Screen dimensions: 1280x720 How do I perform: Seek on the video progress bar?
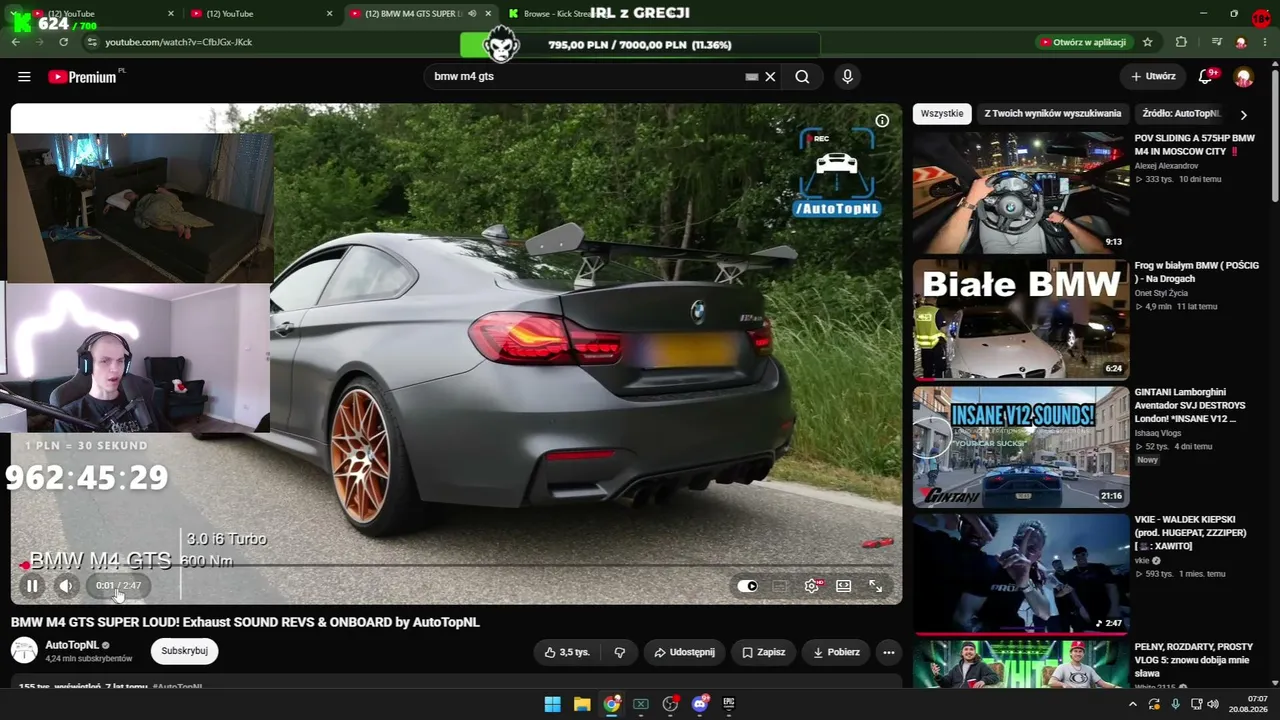tap(456, 566)
